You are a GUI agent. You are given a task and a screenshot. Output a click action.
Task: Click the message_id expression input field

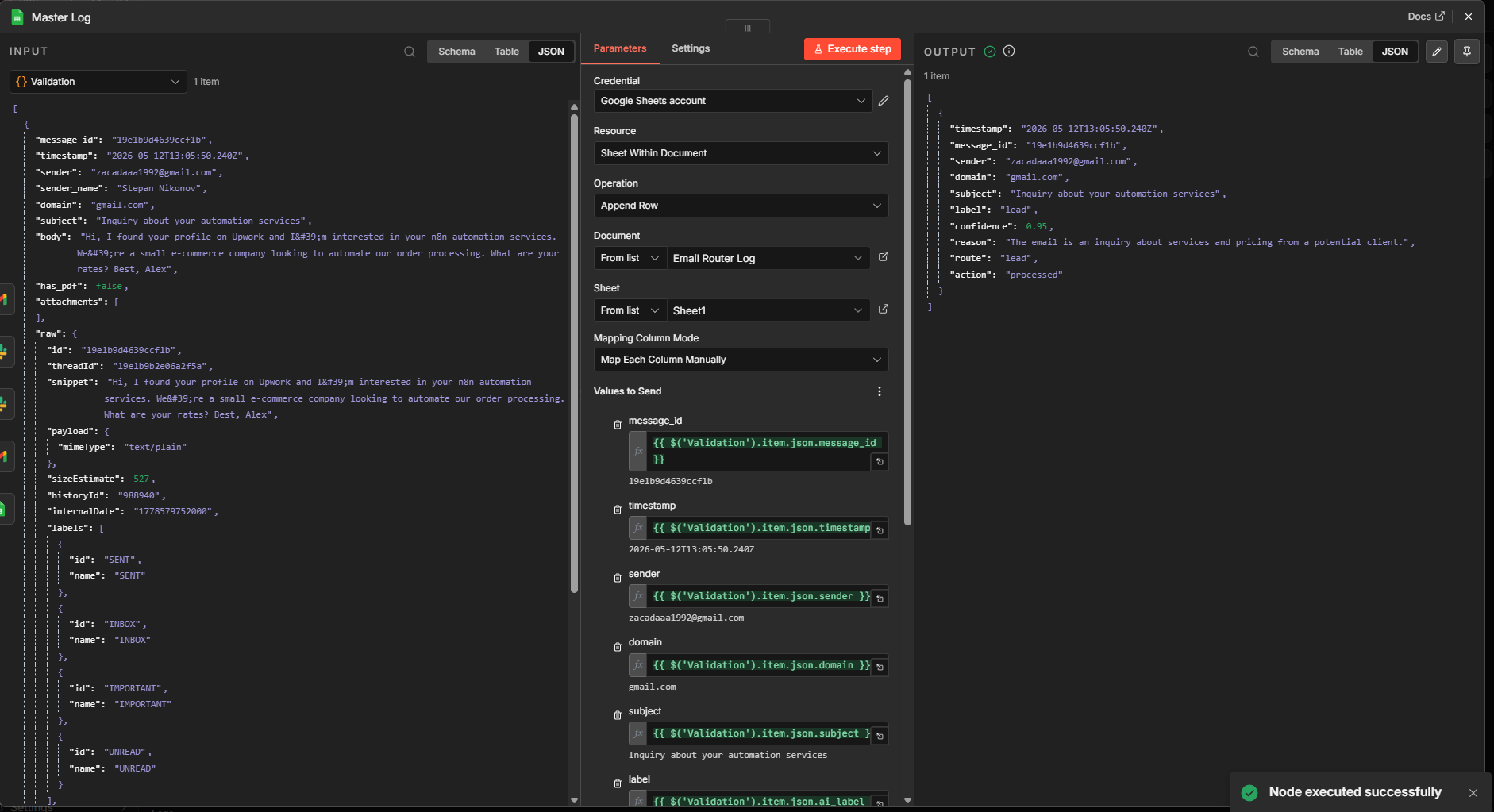coord(758,451)
